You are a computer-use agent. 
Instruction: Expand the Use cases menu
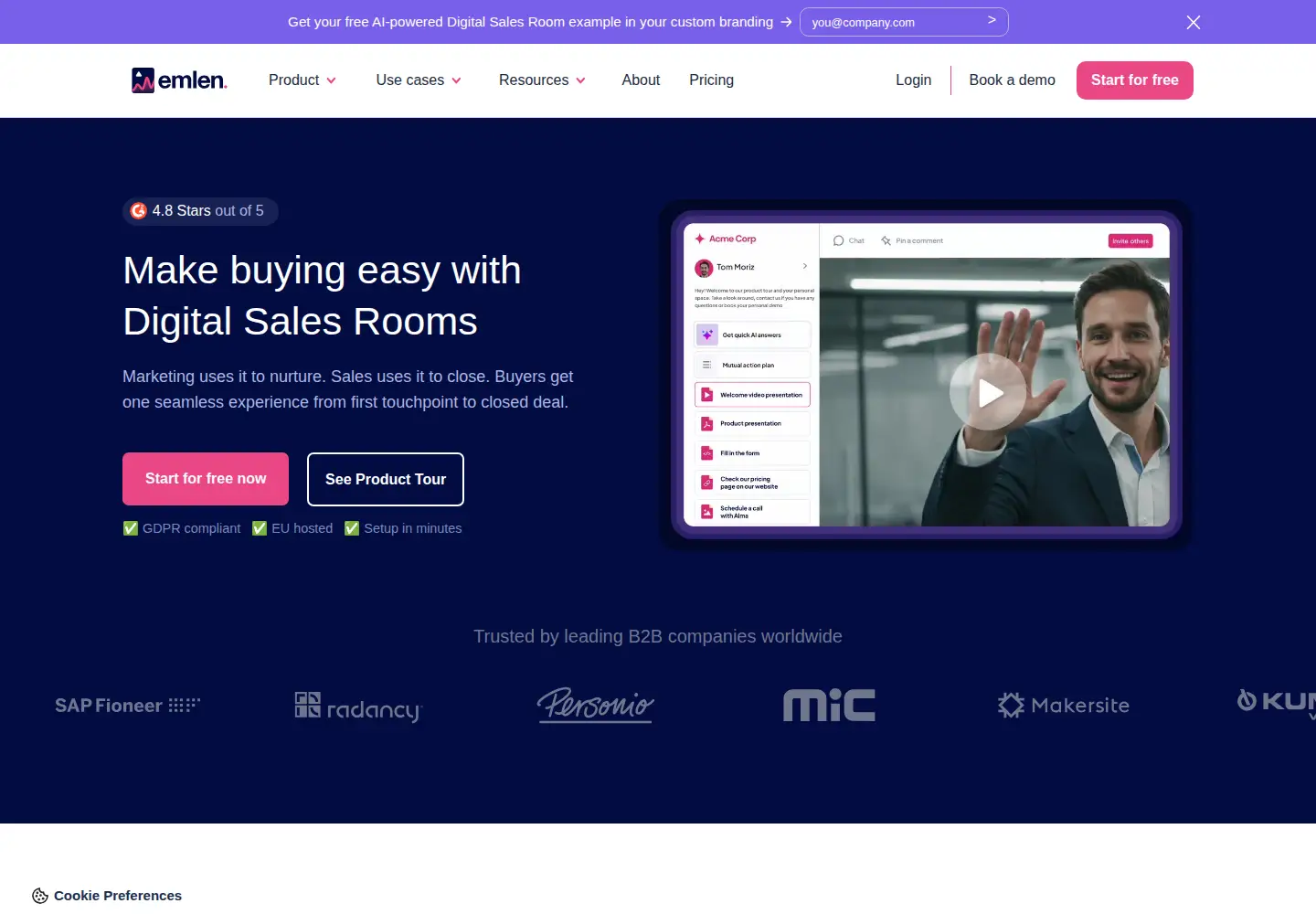click(419, 80)
